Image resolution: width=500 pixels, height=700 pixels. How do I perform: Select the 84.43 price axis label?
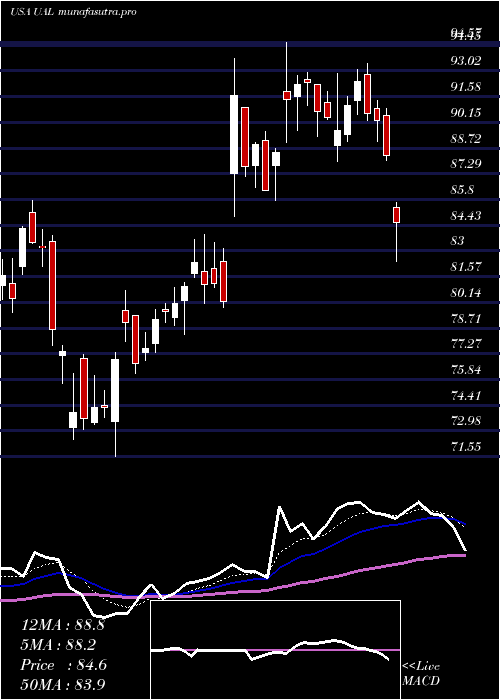pyautogui.click(x=466, y=216)
